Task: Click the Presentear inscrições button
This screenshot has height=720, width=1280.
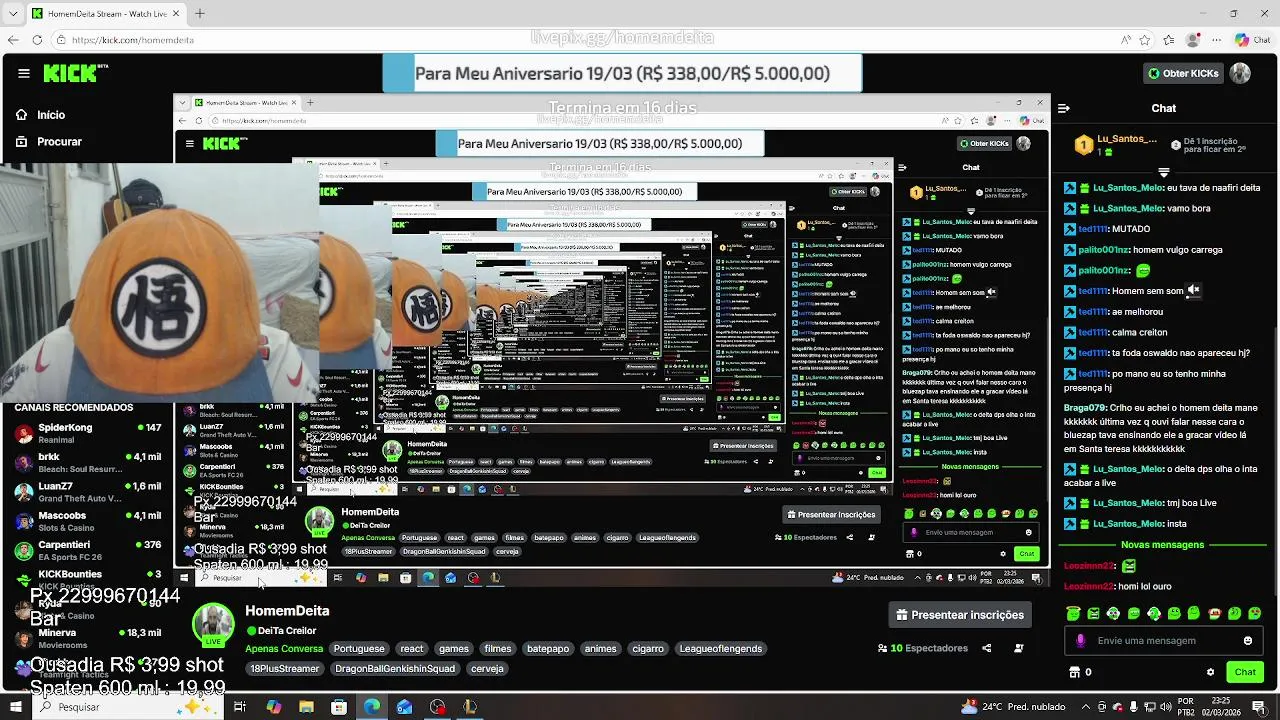Action: pyautogui.click(x=959, y=615)
